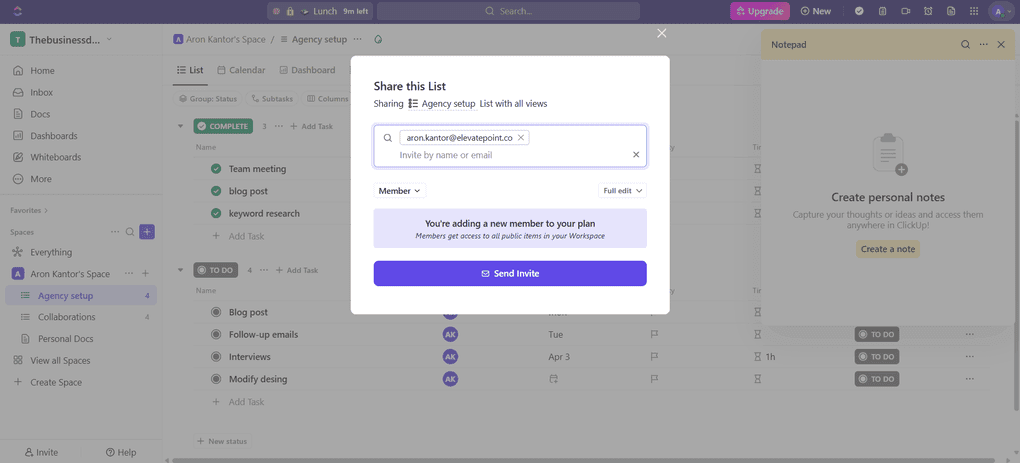Open the ellipsis menu of the COMPLETE group
The width and height of the screenshot is (1020, 463).
(x=278, y=126)
